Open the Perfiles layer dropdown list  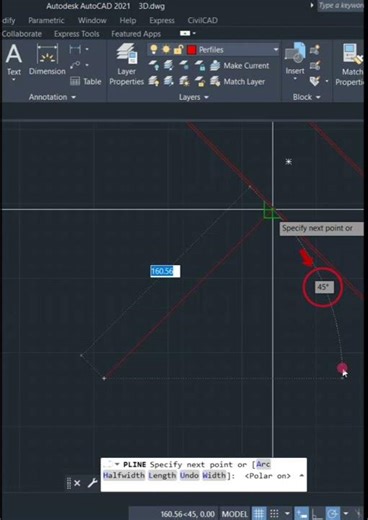pyautogui.click(x=276, y=50)
